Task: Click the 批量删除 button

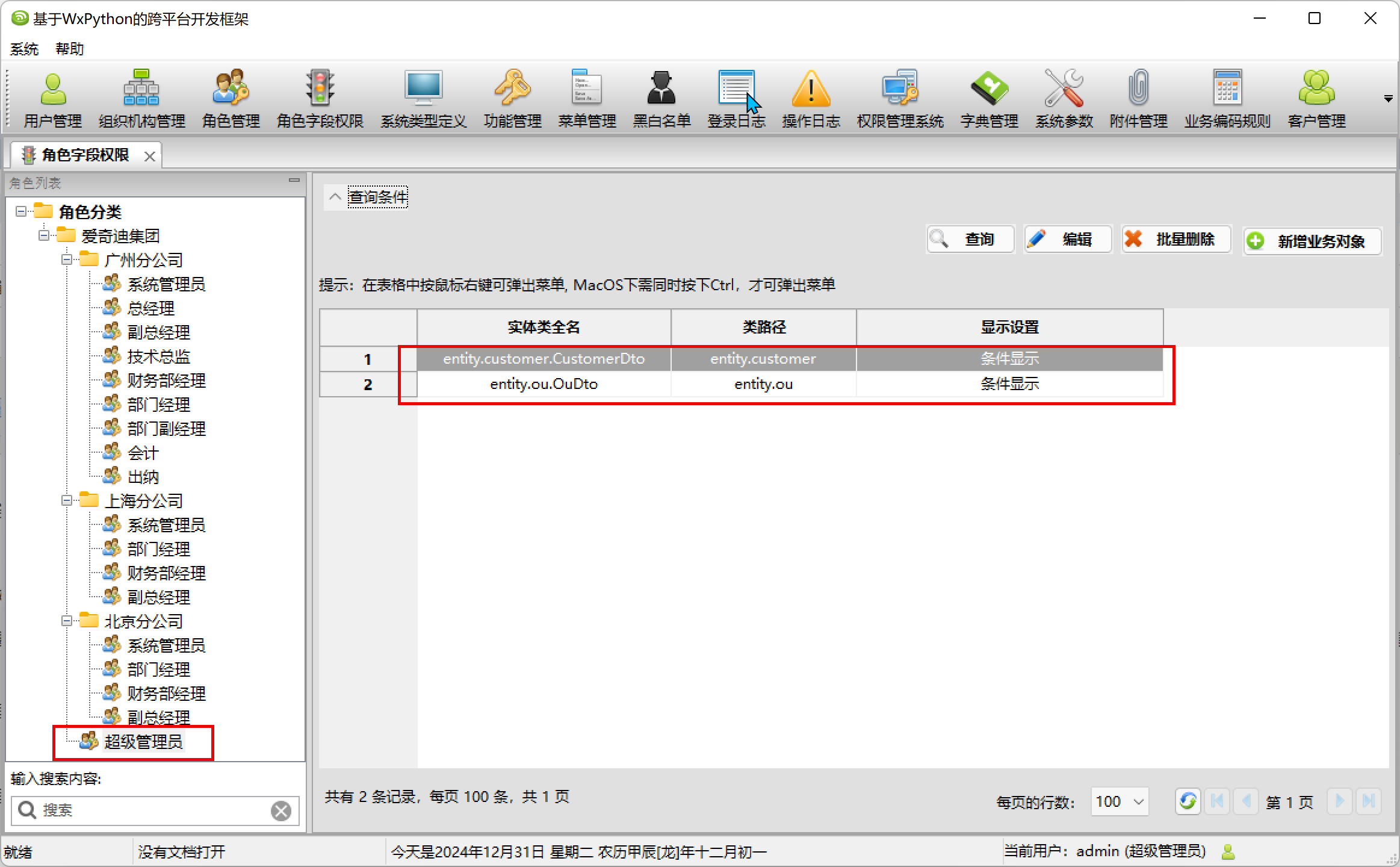Action: click(x=1175, y=239)
